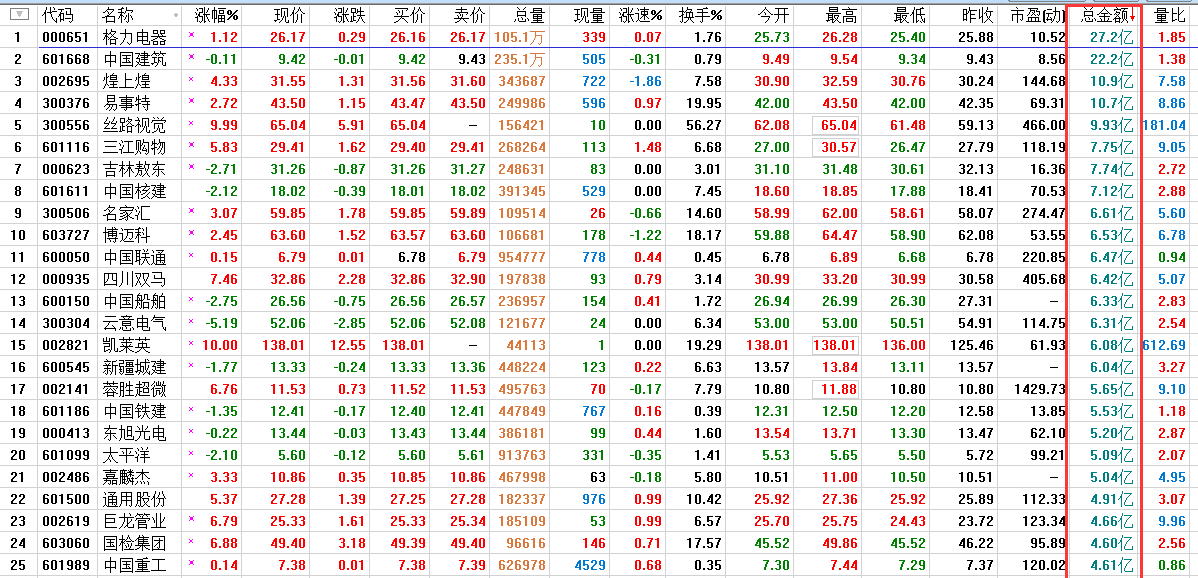Toggle sort order on the 总金额 header
The width and height of the screenshot is (1198, 578).
1106,14
